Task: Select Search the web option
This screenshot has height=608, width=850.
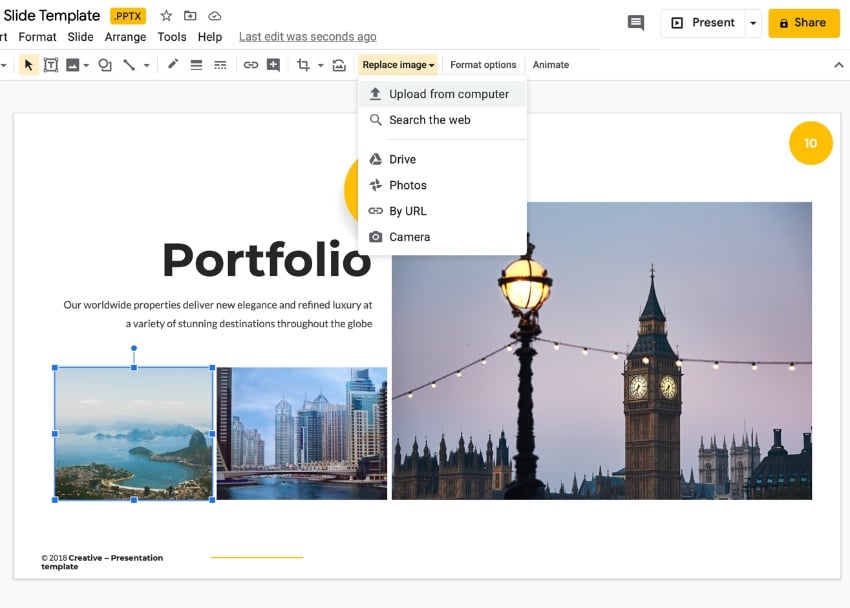Action: (x=429, y=120)
